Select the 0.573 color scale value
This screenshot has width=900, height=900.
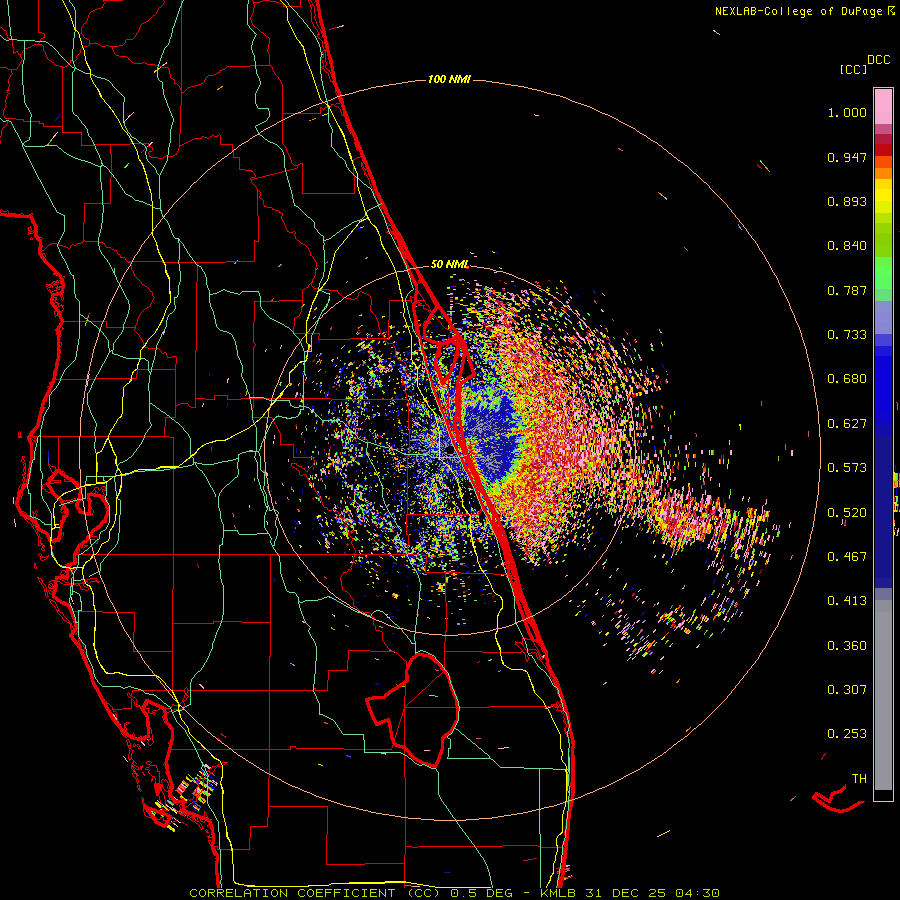pyautogui.click(x=847, y=468)
